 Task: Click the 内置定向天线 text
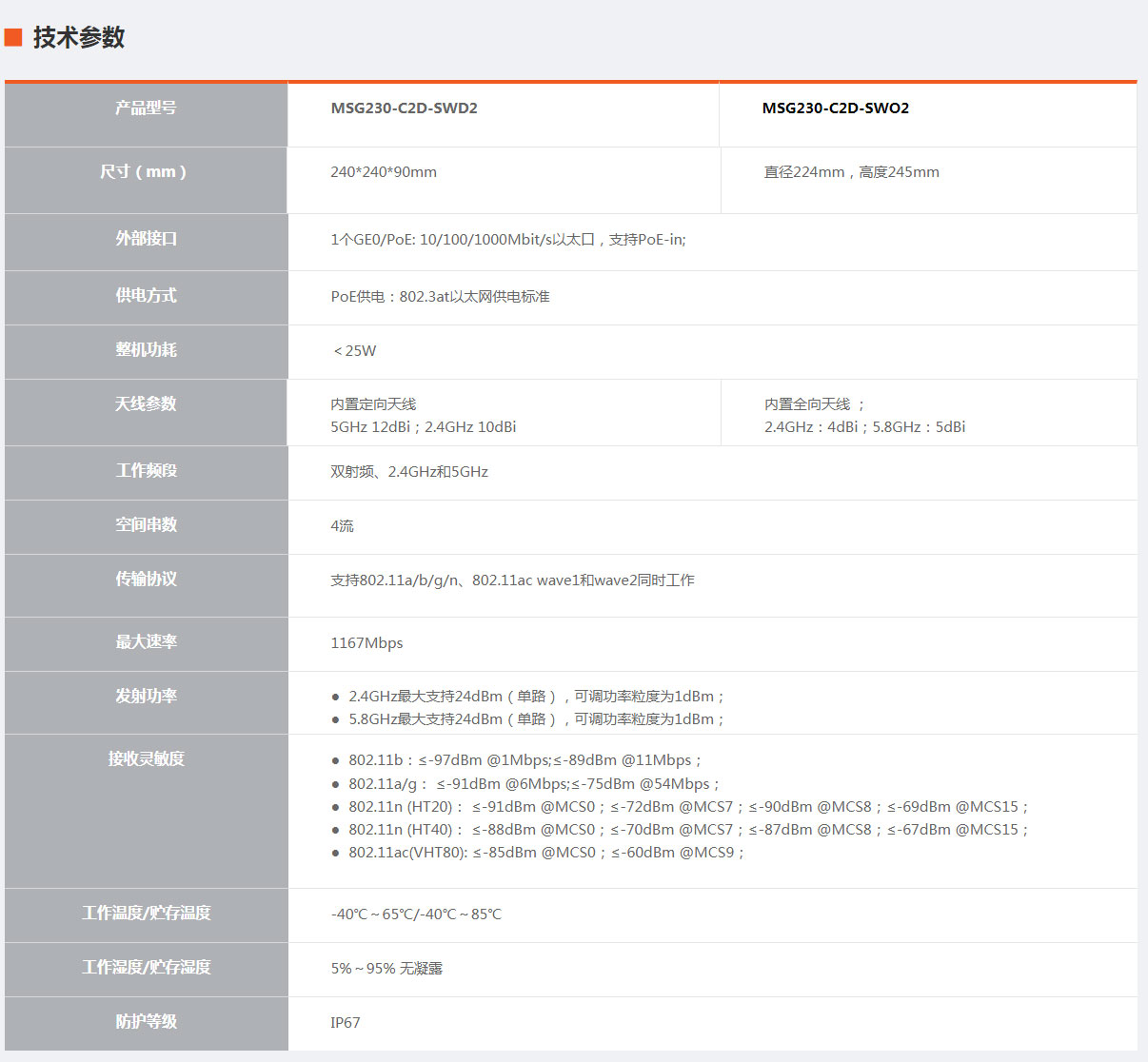click(x=373, y=404)
